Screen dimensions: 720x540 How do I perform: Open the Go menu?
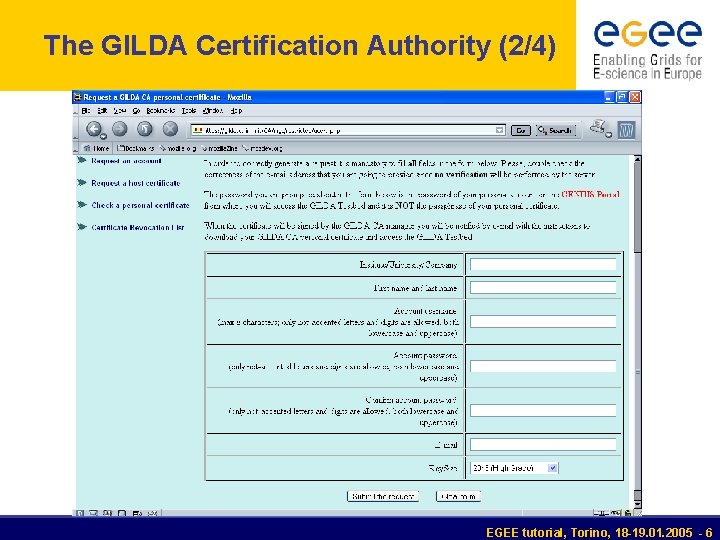click(x=136, y=111)
